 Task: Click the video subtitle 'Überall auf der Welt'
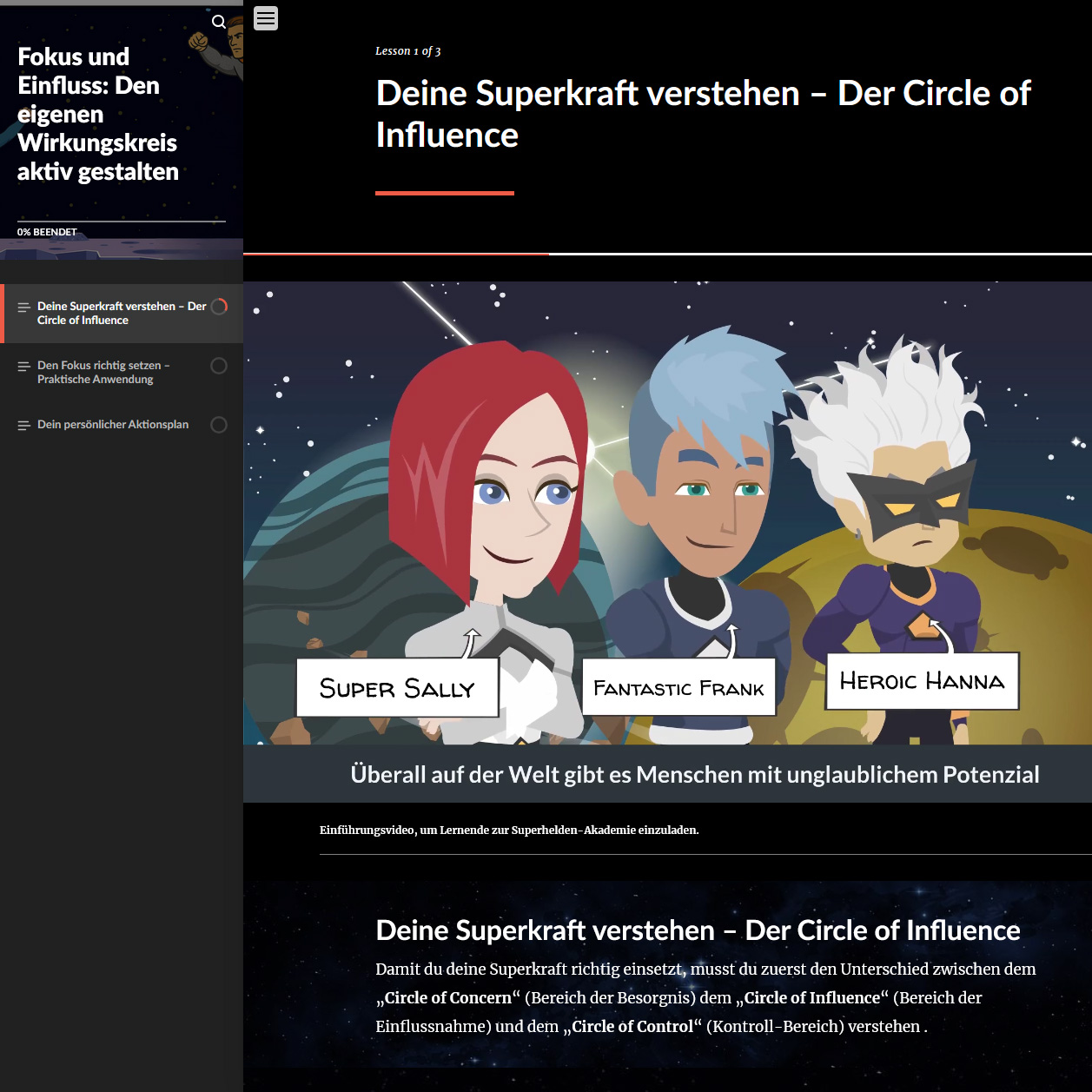click(x=694, y=774)
